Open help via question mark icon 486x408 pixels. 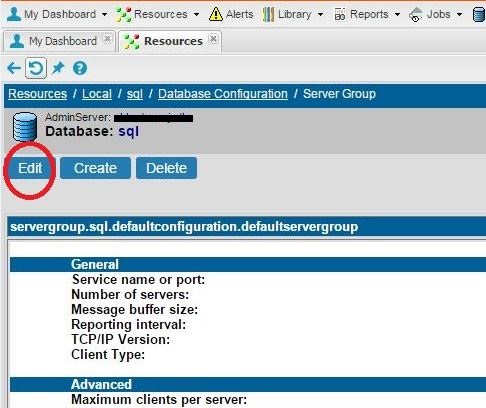coord(80,68)
